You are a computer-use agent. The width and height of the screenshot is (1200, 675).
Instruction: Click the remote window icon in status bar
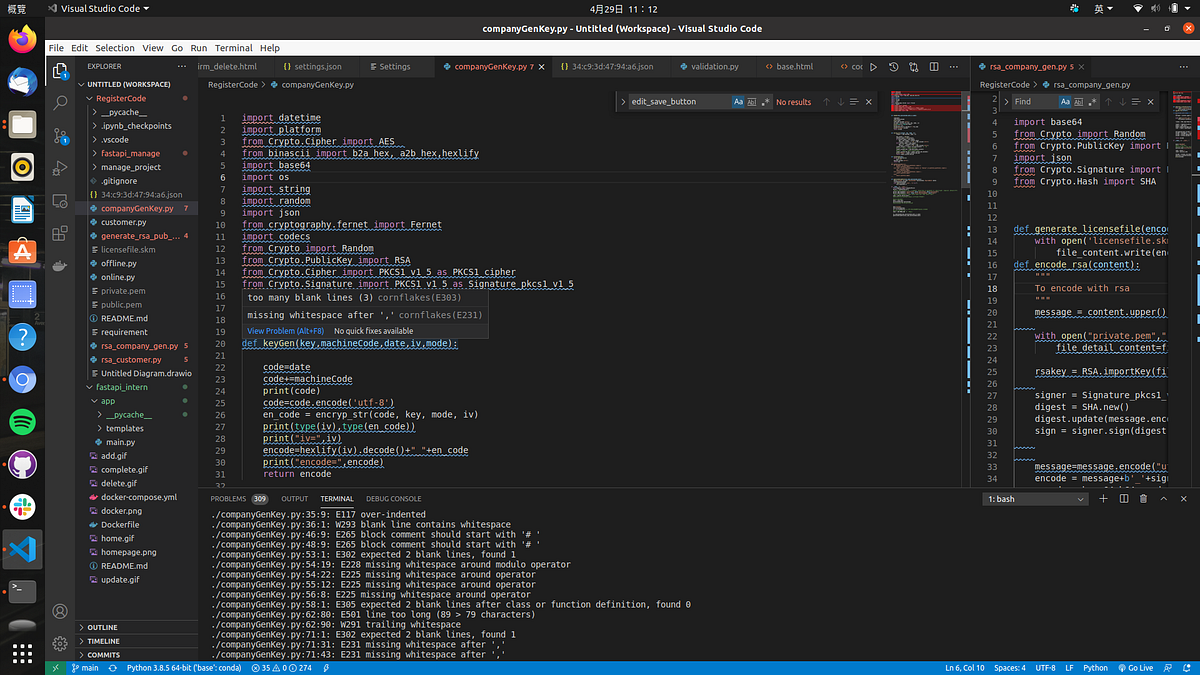(x=55, y=668)
